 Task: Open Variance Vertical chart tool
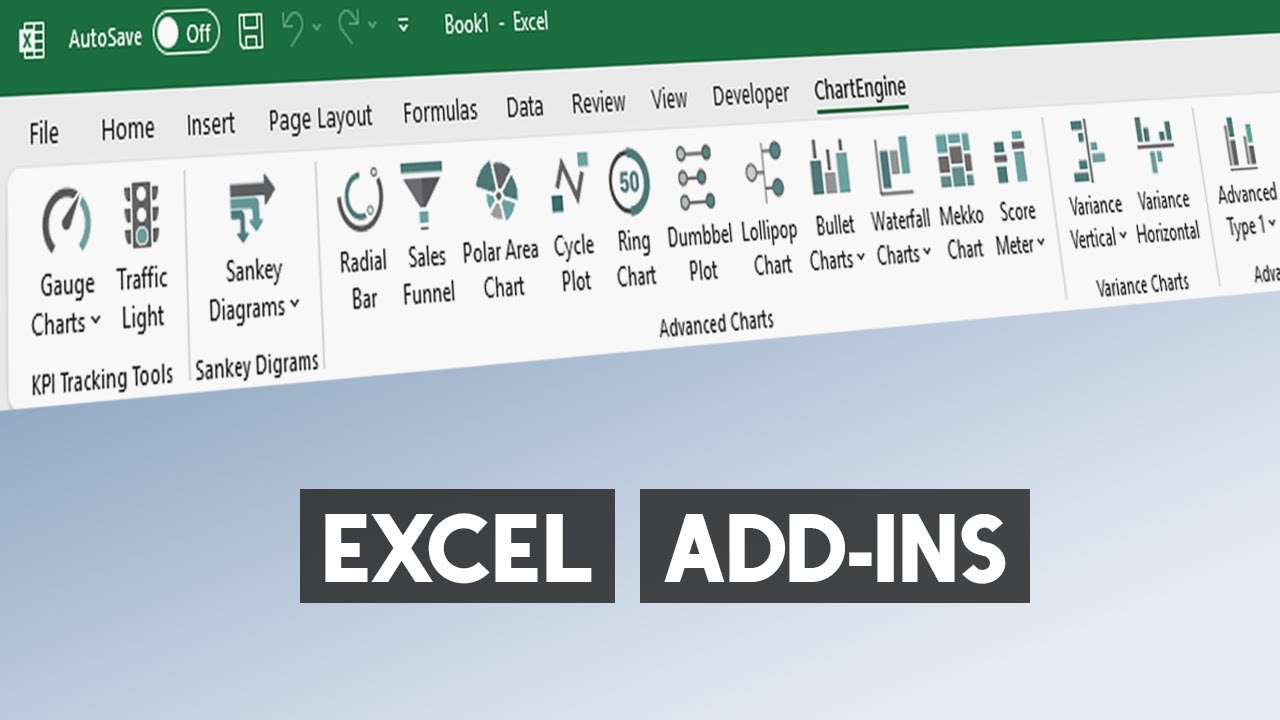click(x=1096, y=185)
